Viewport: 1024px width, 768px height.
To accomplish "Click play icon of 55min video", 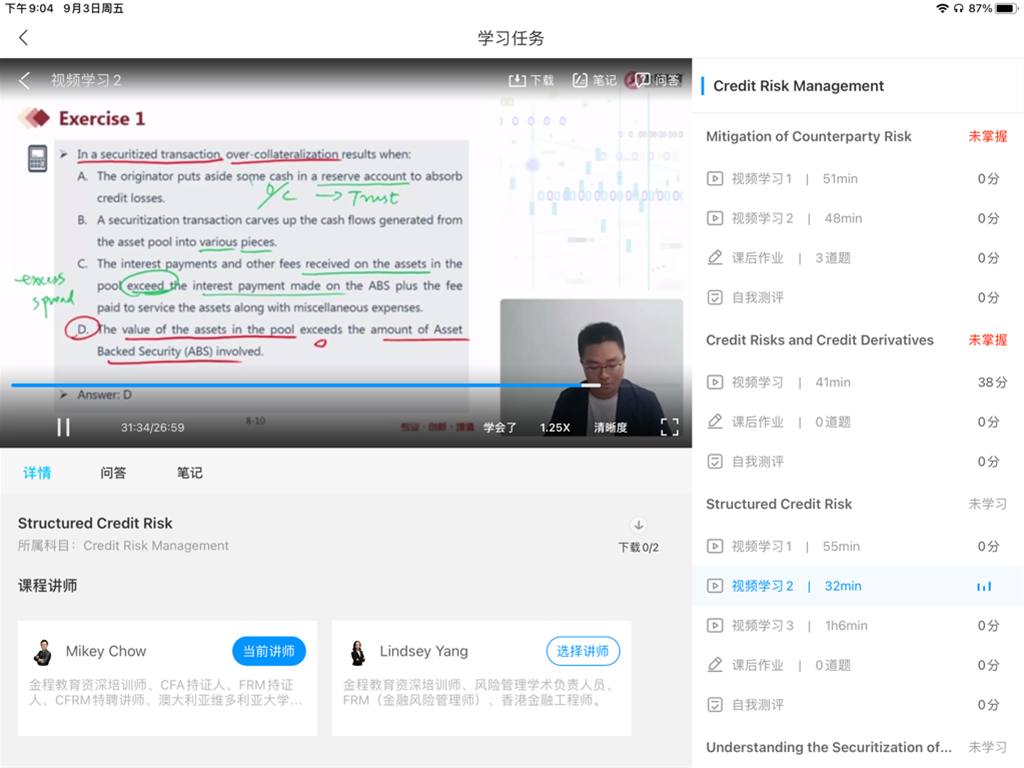I will tap(715, 547).
